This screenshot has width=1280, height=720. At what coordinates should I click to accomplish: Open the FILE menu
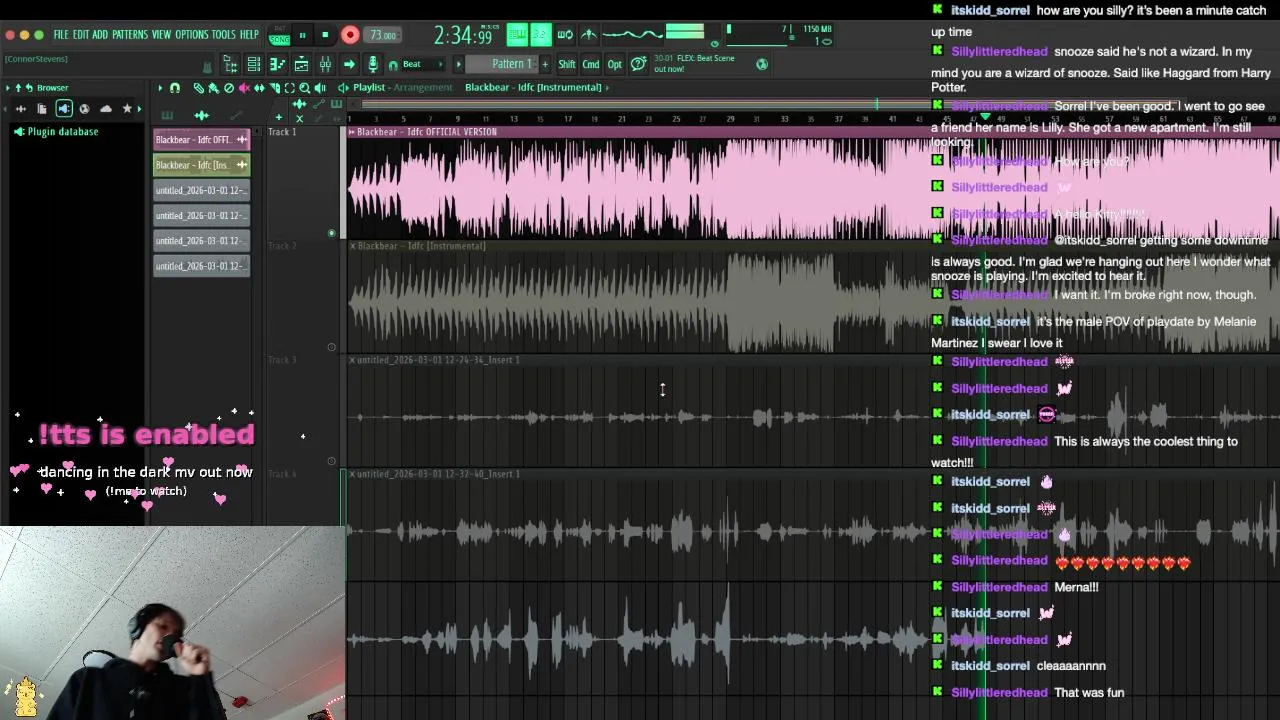click(61, 35)
